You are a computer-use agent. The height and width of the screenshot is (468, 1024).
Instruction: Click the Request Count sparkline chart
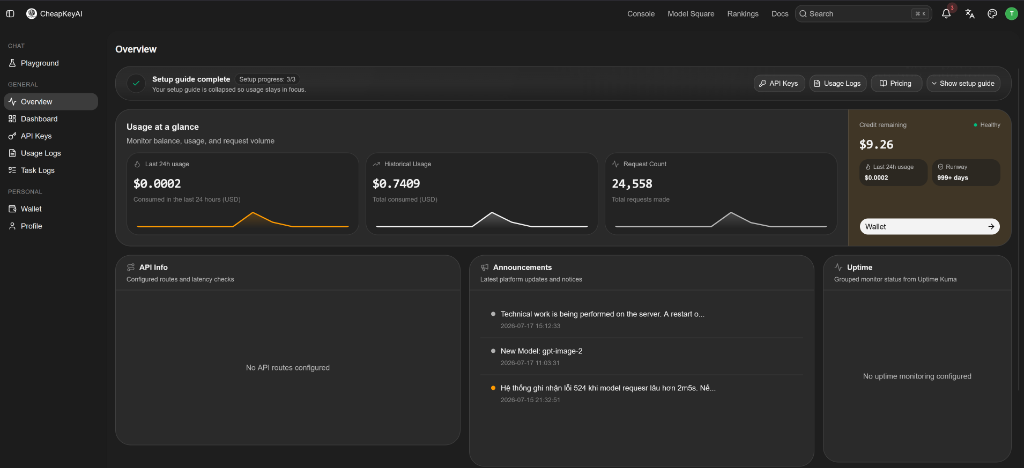[720, 220]
